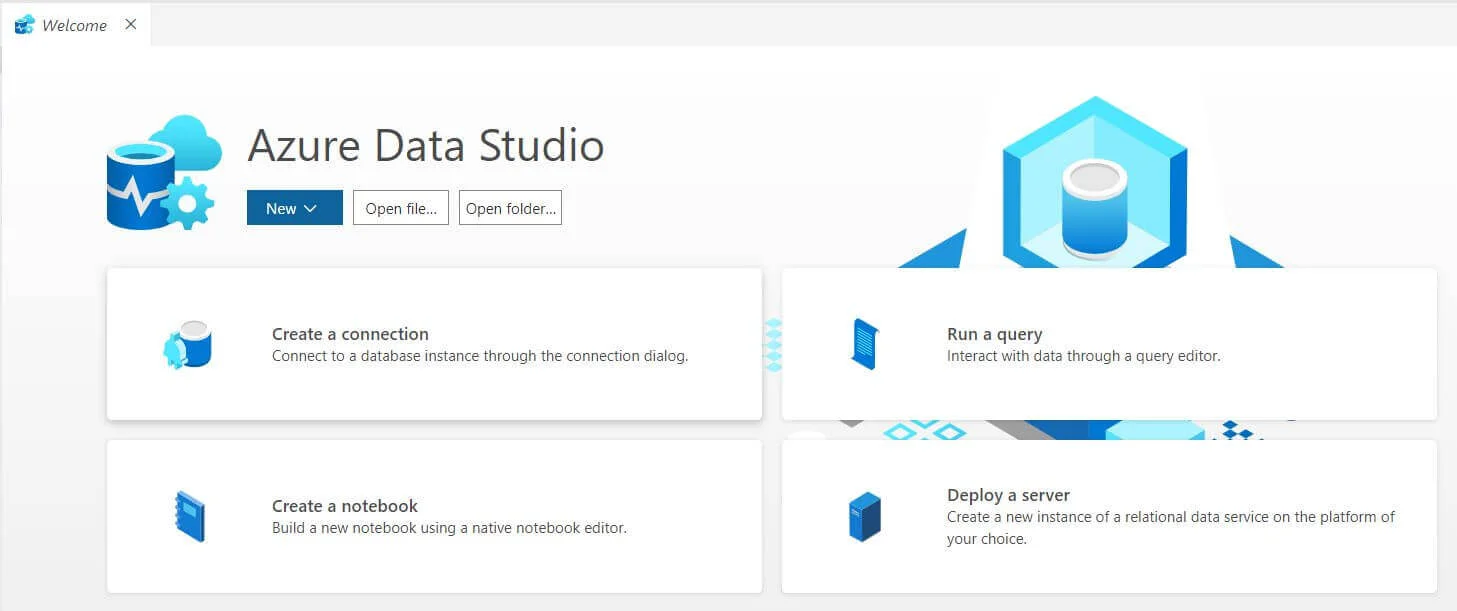Open the Deploy a server card
The width and height of the screenshot is (1457, 611).
click(1109, 516)
